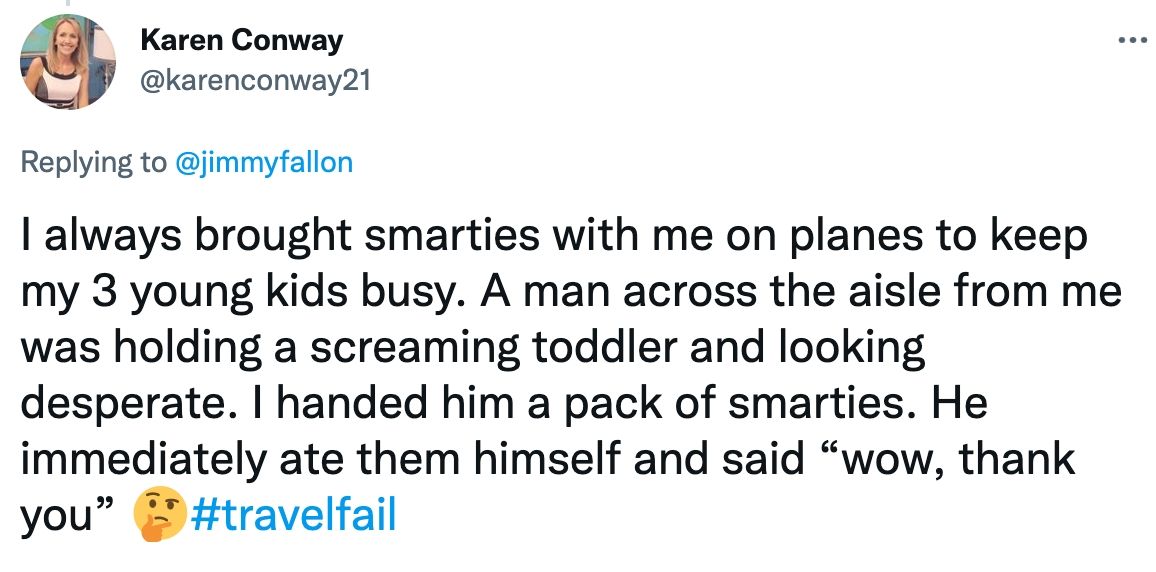The image size is (1156, 572).
Task: Open the @karenconway21 handle
Action: pyautogui.click(x=254, y=80)
